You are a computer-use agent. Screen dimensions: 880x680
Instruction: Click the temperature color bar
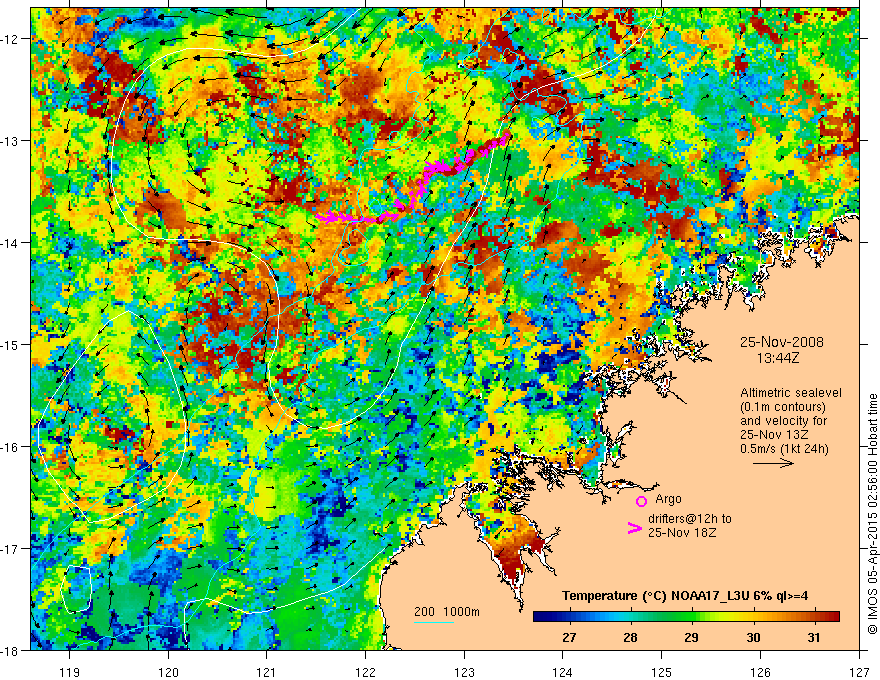click(x=686, y=617)
